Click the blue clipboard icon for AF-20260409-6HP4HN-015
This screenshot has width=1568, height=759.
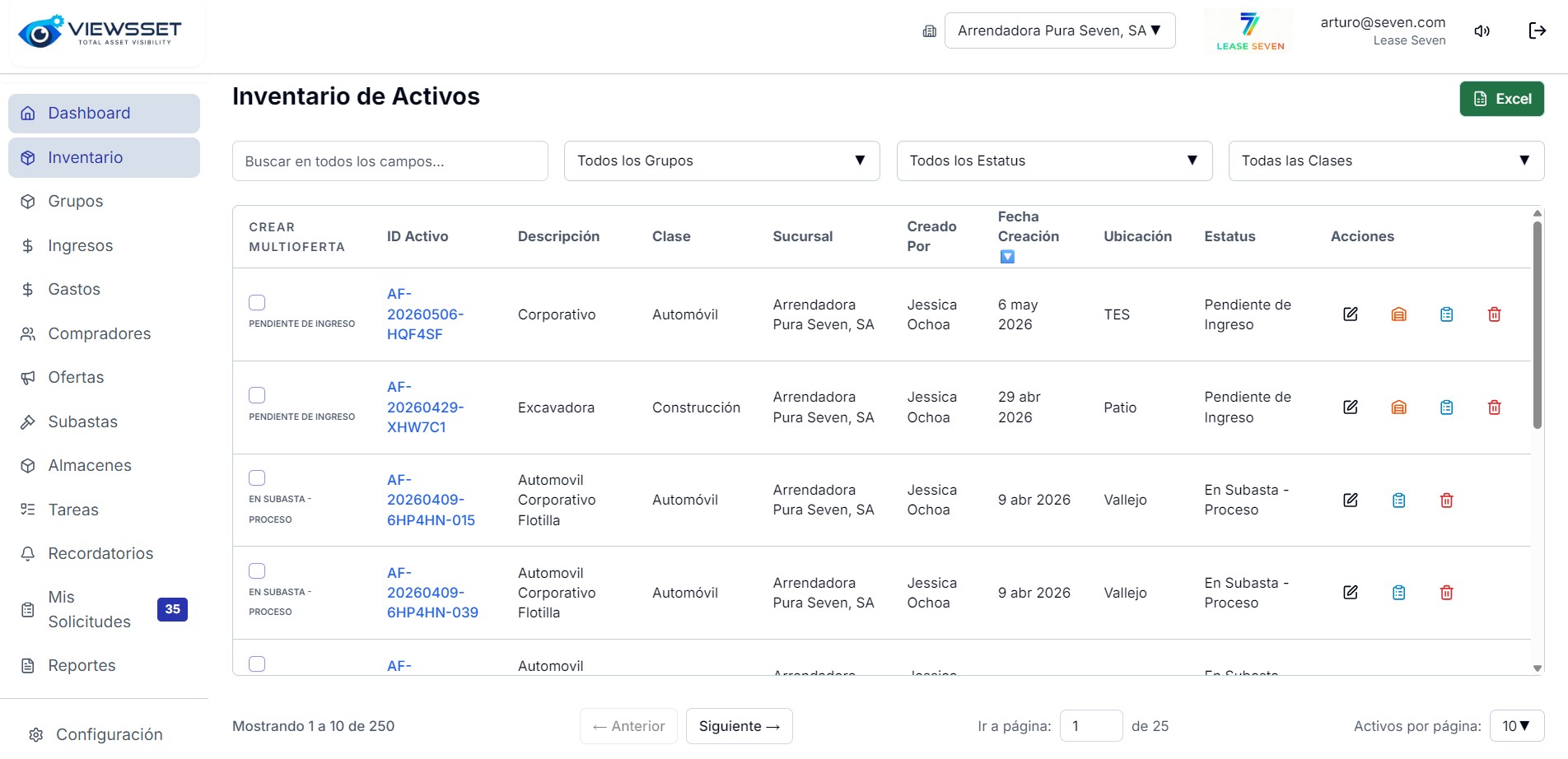coord(1398,501)
